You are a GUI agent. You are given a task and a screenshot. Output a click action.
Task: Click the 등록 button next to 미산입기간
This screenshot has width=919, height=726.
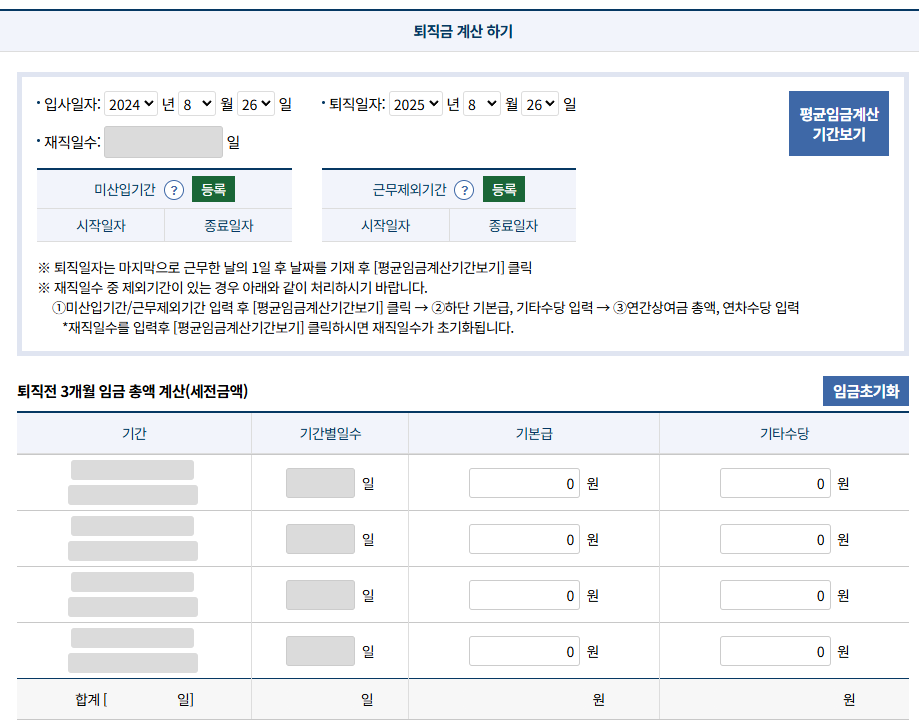pyautogui.click(x=213, y=190)
